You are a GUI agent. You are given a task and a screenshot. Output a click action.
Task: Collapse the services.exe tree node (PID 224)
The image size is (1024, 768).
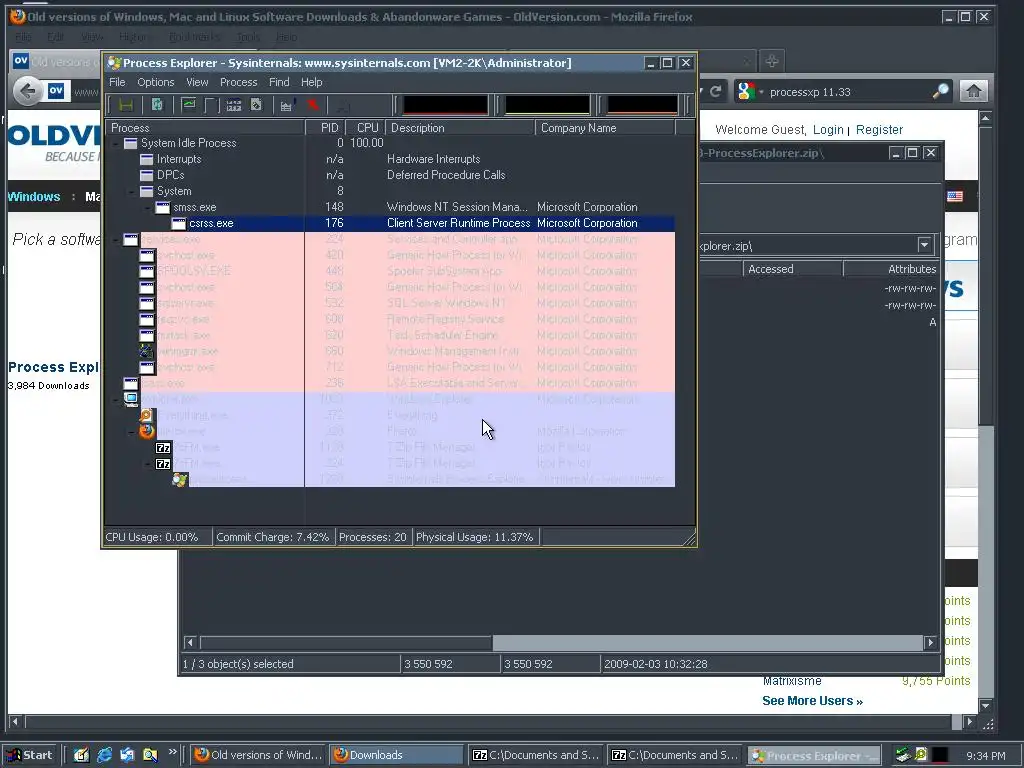[x=116, y=240]
